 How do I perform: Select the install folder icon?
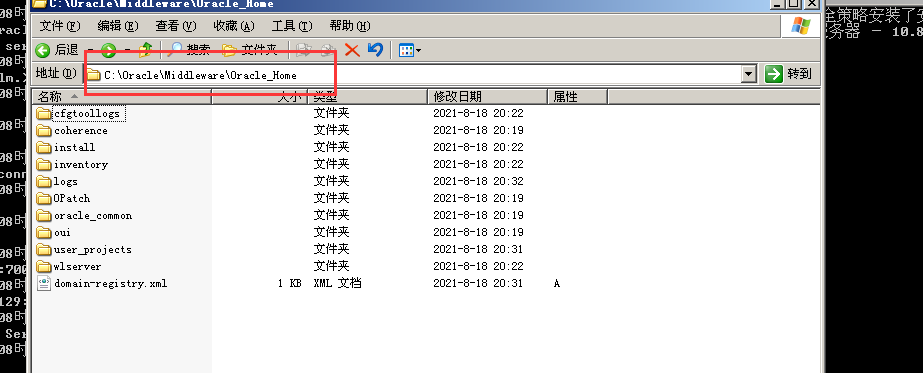coord(44,147)
